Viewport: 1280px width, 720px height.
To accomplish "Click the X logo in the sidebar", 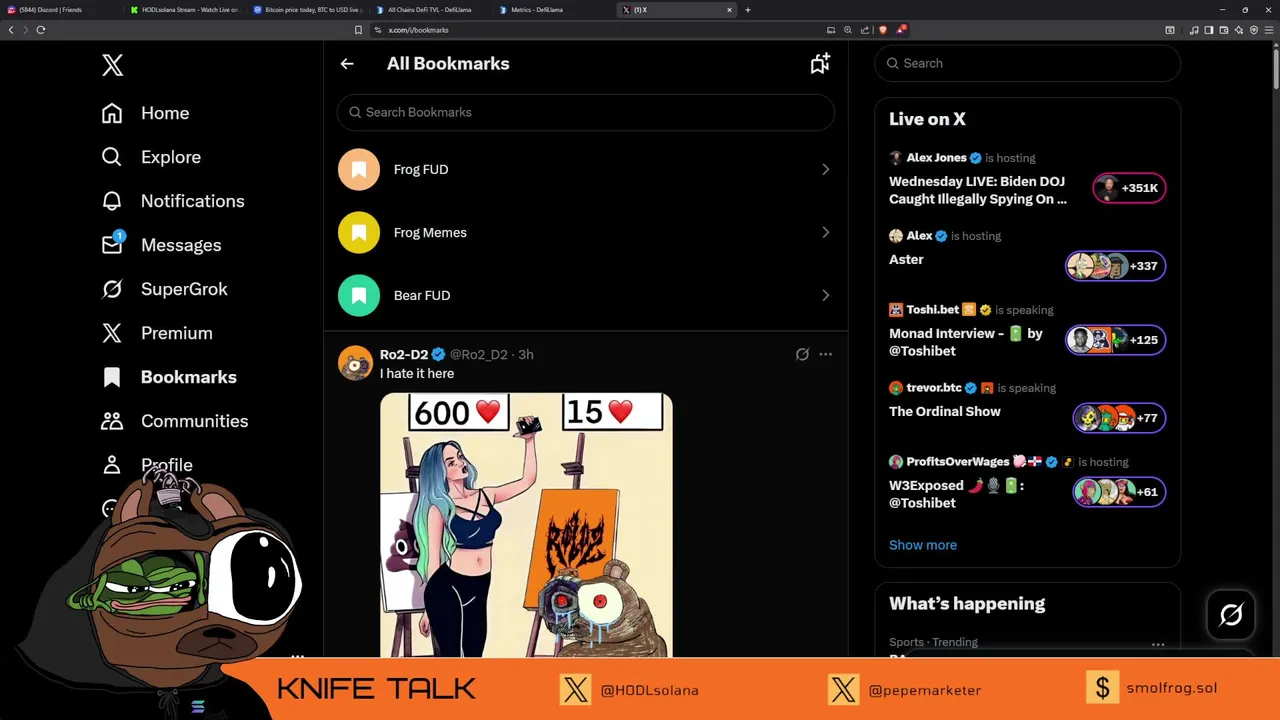I will click(112, 65).
